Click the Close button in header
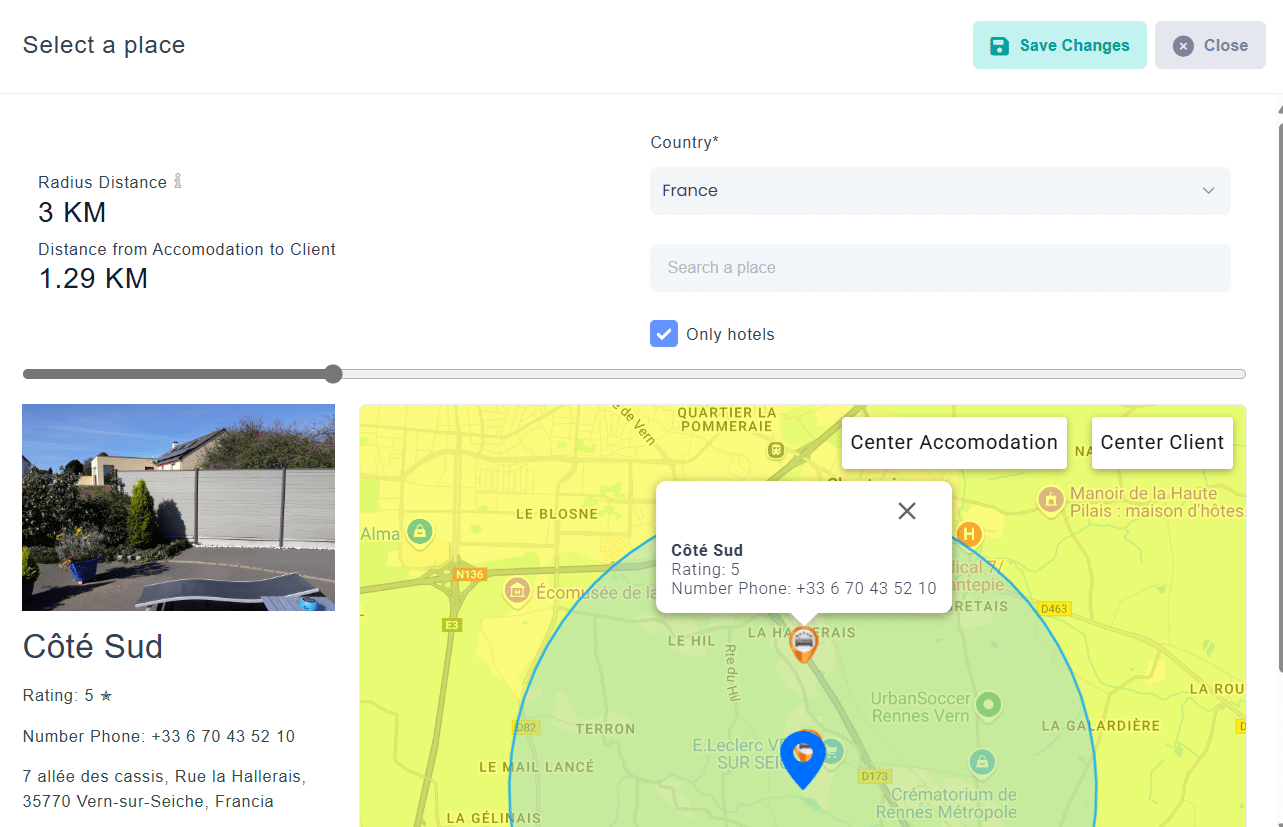The width and height of the screenshot is (1283, 827). coord(1210,45)
